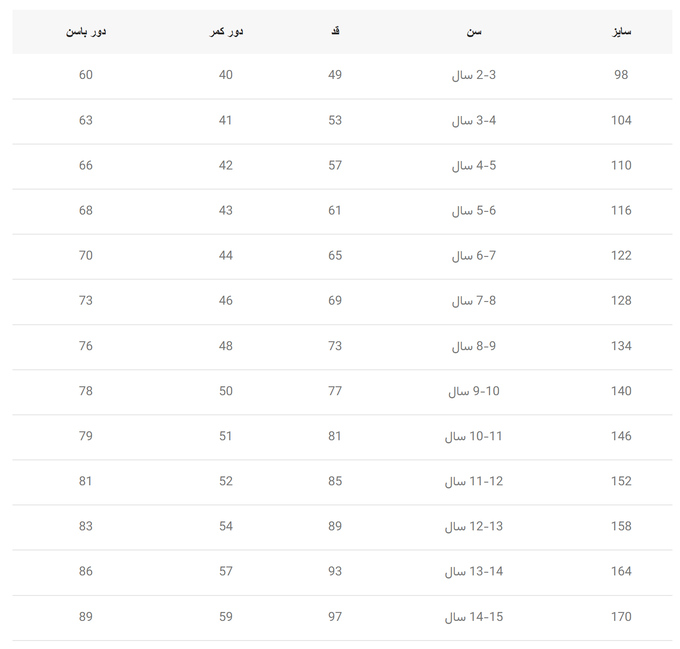
Task: Click hip value 79 in size 146 row
Action: pyautogui.click(x=85, y=436)
